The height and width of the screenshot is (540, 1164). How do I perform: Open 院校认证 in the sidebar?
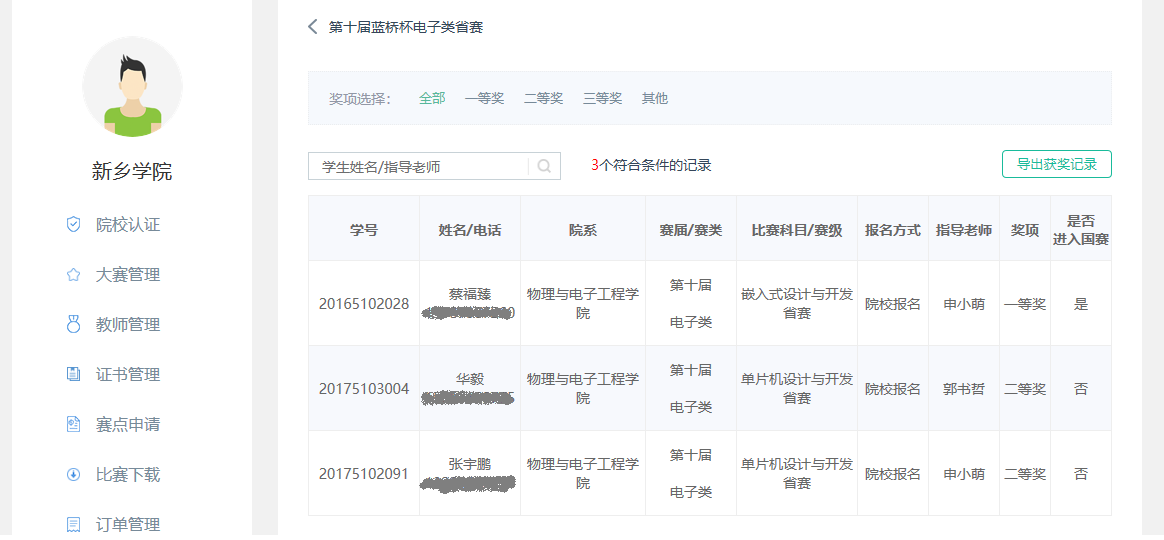point(128,225)
